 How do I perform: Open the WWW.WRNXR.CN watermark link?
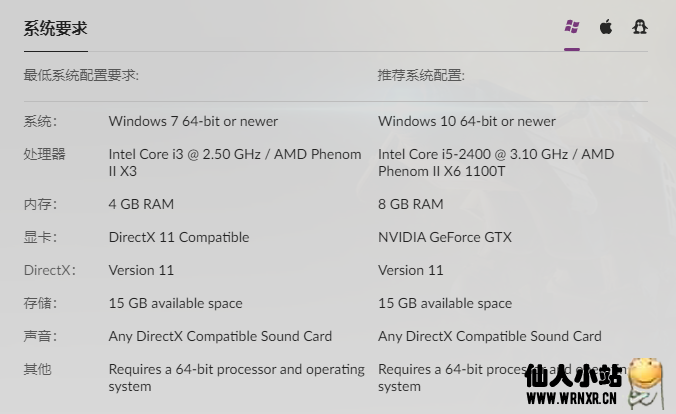(x=571, y=398)
